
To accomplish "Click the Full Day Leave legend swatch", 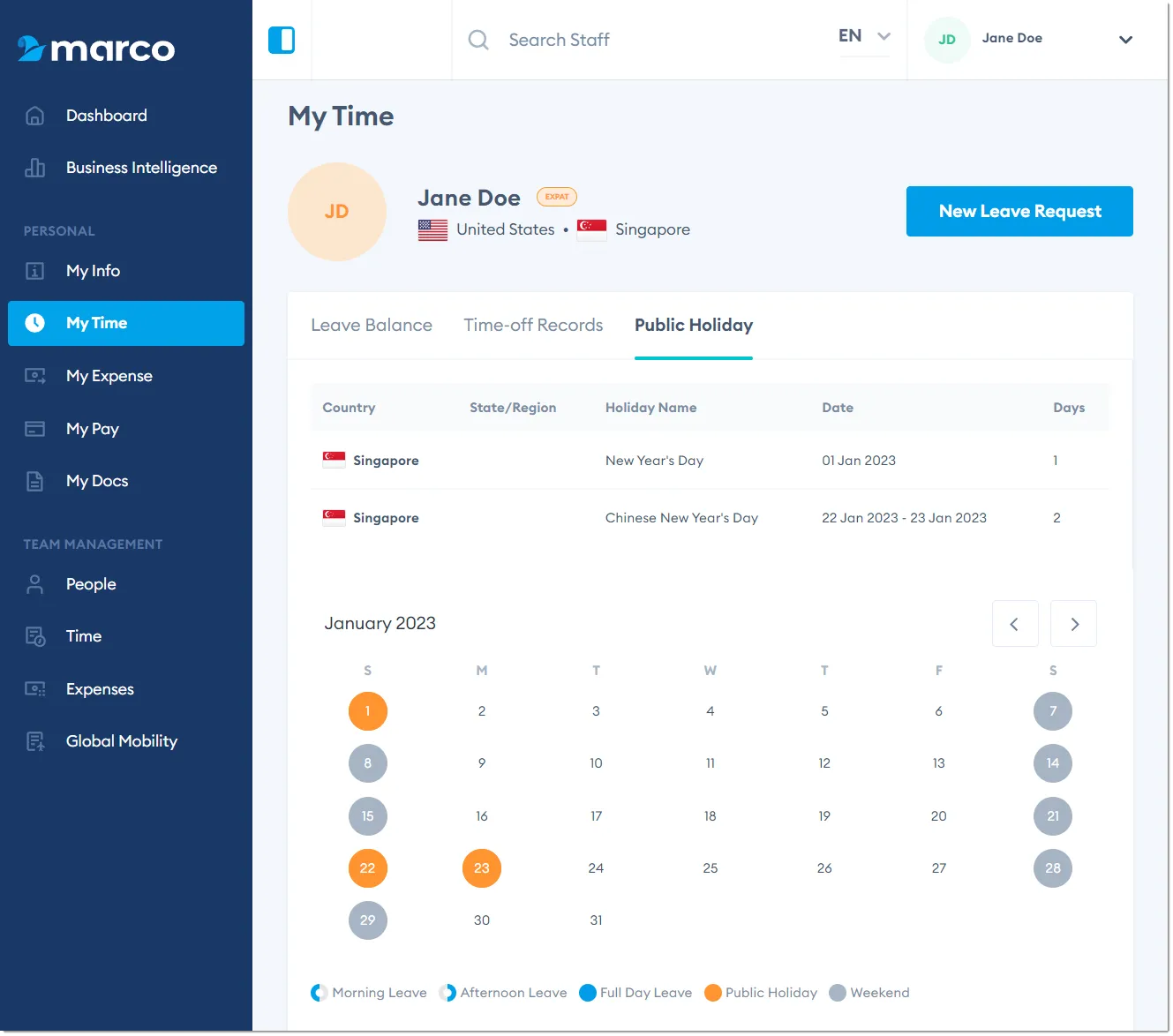I will point(588,993).
